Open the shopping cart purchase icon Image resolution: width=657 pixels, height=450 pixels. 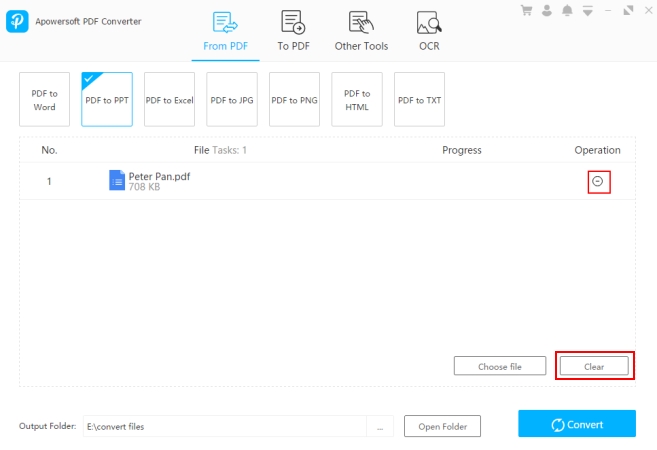[526, 10]
